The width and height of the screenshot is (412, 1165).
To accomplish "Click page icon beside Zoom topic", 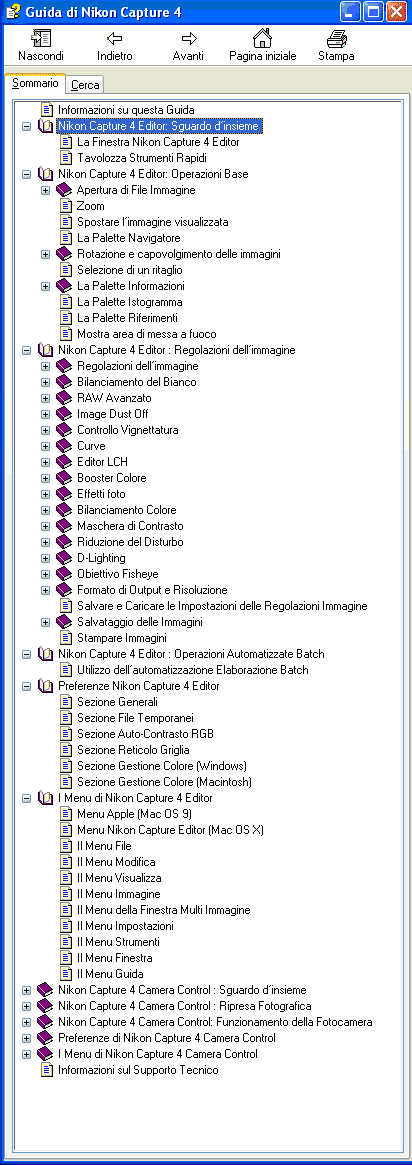I will tap(66, 206).
